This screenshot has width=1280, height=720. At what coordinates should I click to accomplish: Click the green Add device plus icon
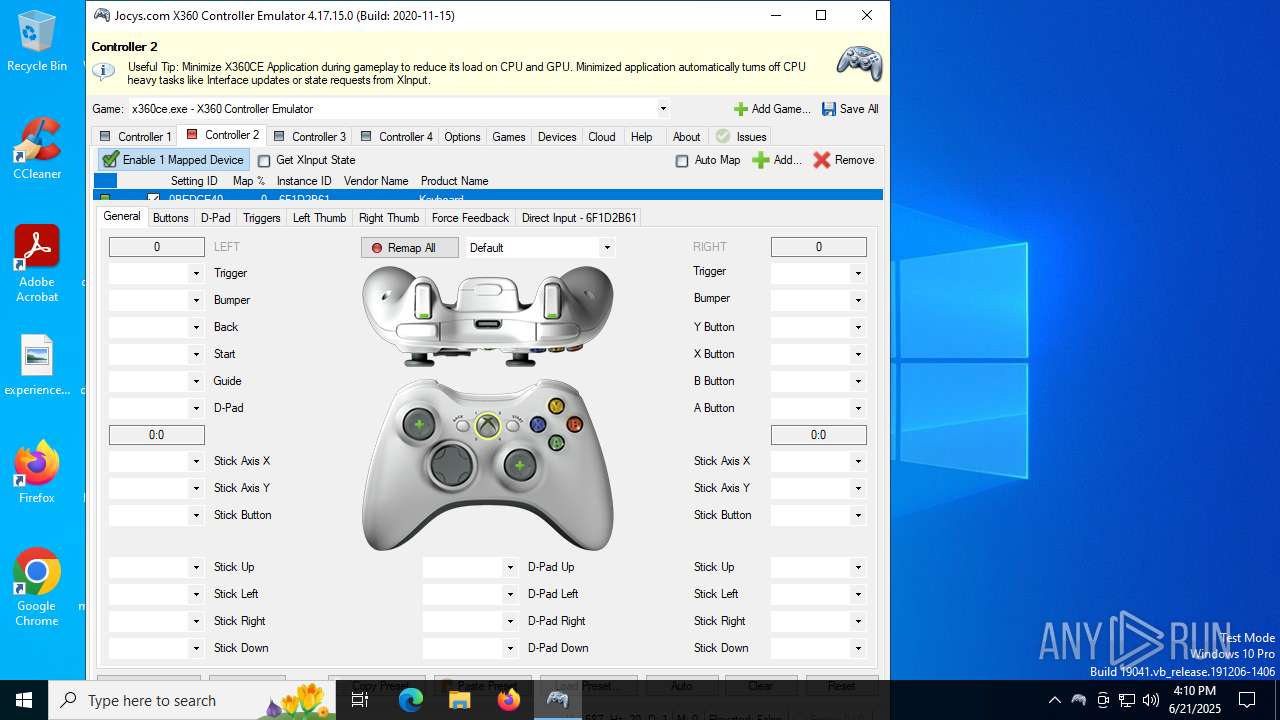[x=761, y=160]
